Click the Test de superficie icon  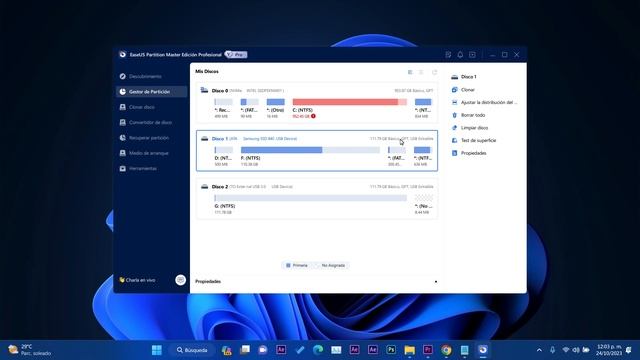(x=454, y=140)
